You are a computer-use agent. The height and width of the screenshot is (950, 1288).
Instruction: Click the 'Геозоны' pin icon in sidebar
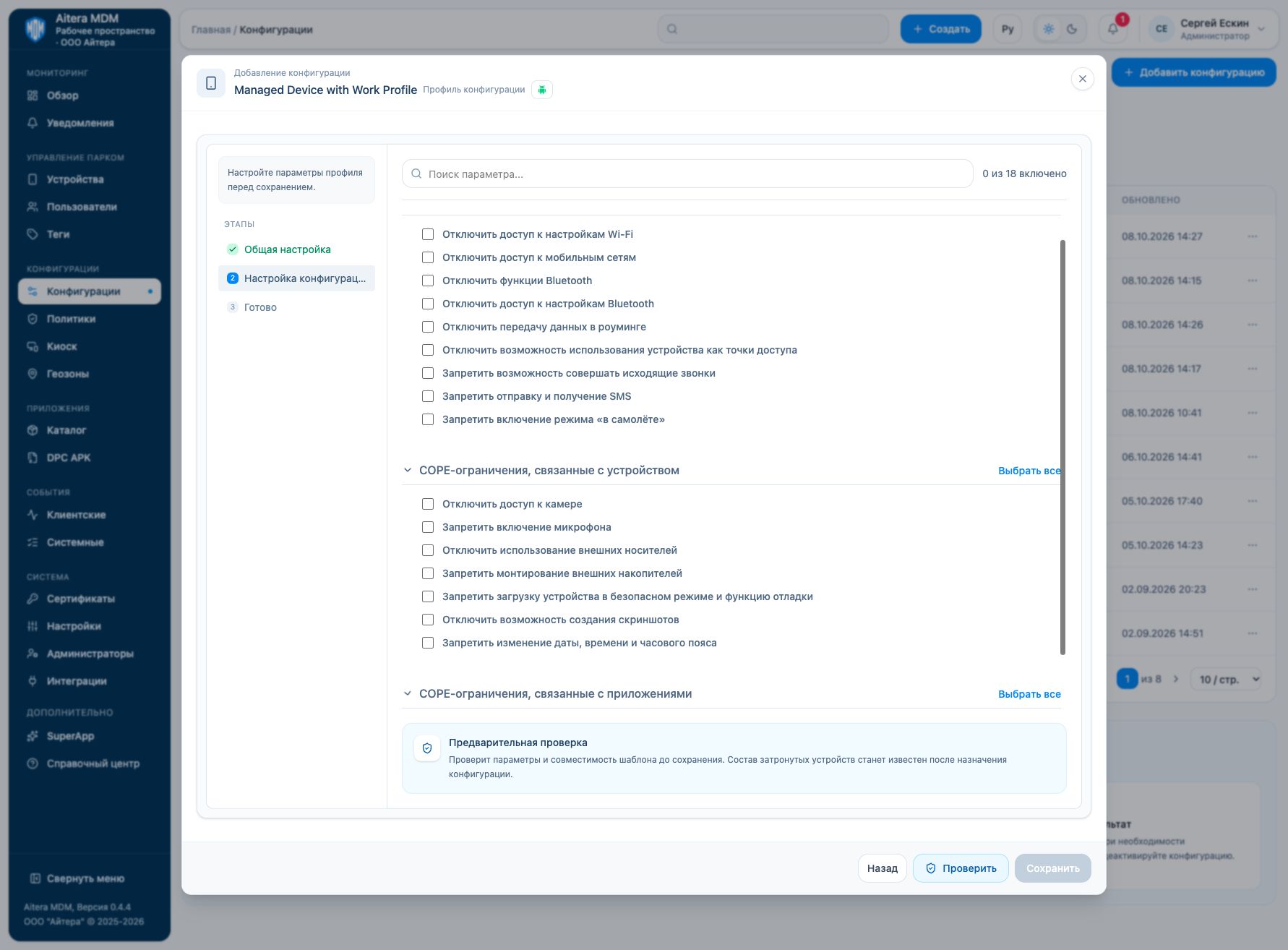(x=33, y=374)
